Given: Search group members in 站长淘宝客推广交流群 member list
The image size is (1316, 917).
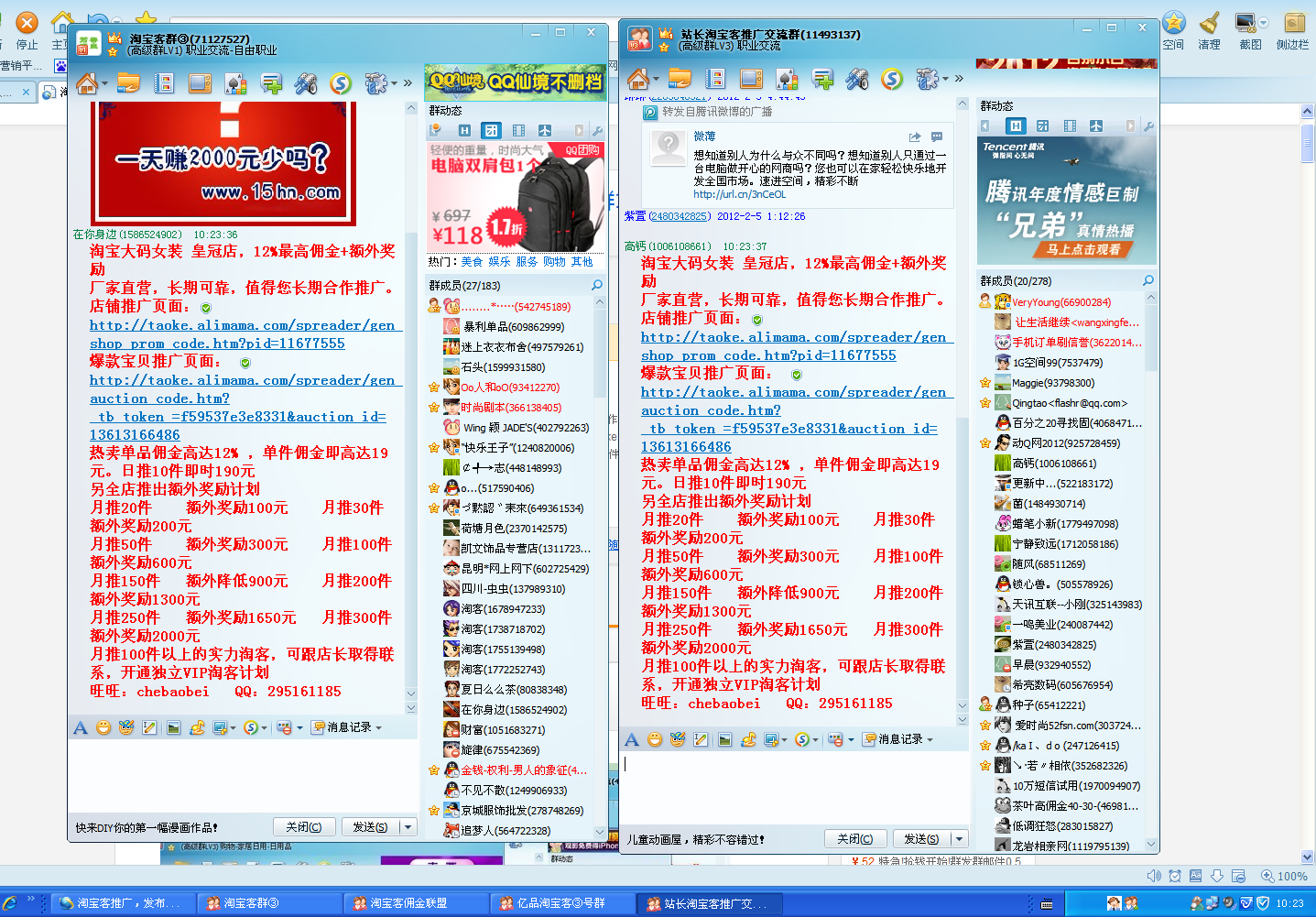Looking at the screenshot, I should point(1147,281).
